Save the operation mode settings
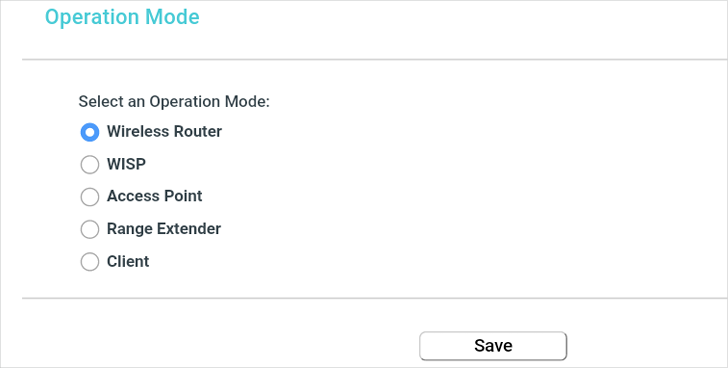This screenshot has width=728, height=368. click(493, 346)
